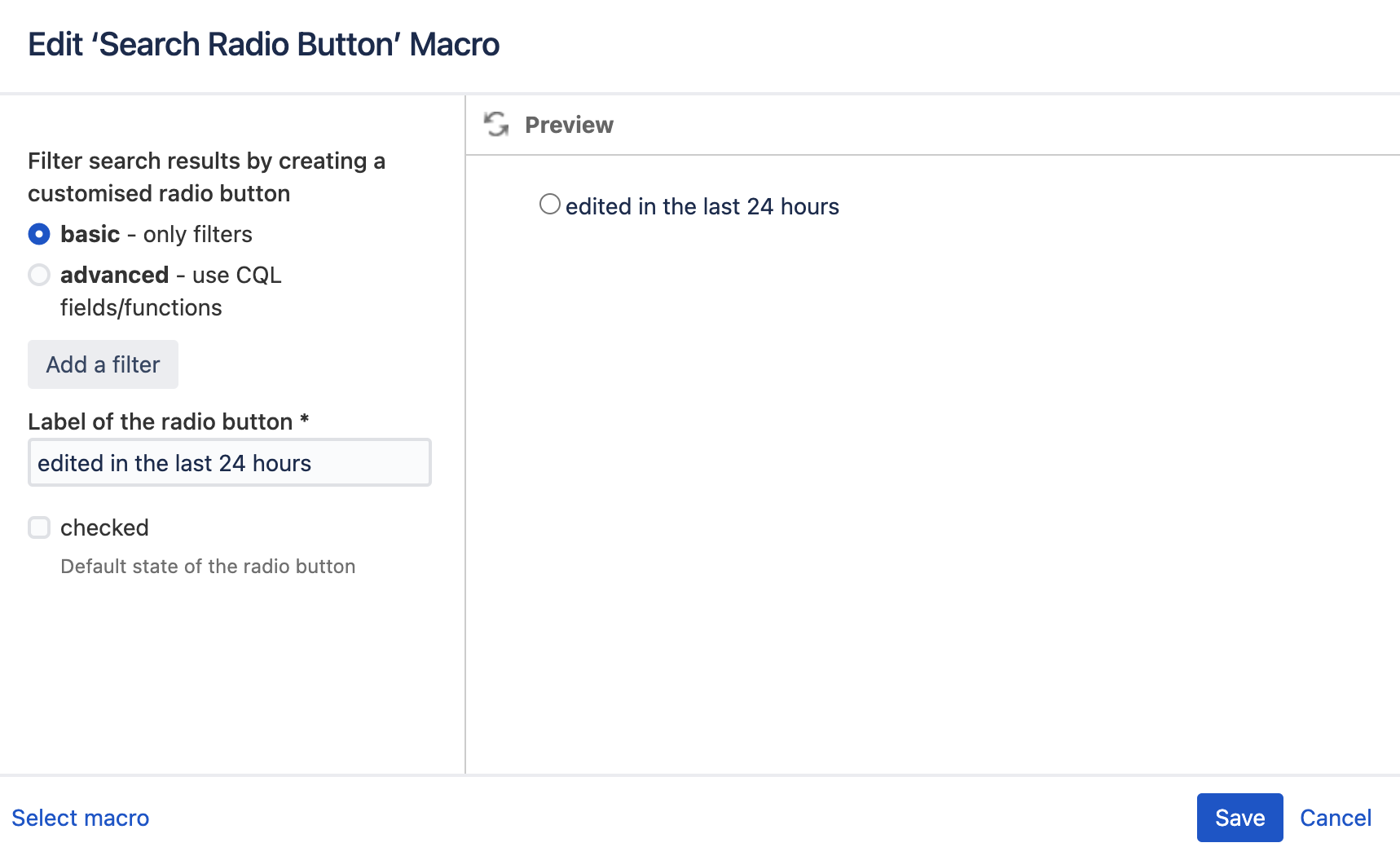
Task: Click the Cancel link
Action: (1335, 818)
